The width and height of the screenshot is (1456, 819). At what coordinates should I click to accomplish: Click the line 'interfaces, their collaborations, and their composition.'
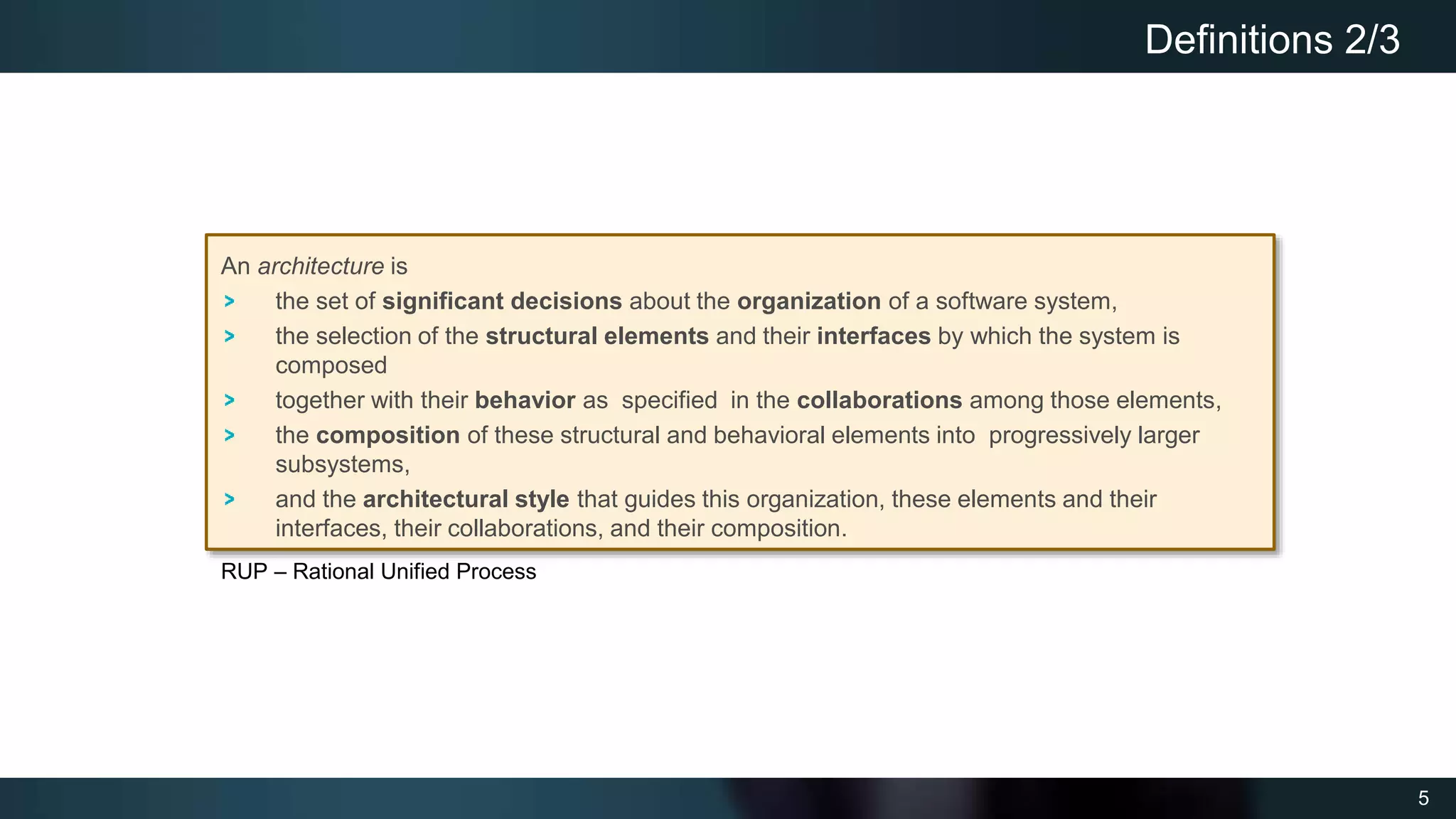coord(562,528)
